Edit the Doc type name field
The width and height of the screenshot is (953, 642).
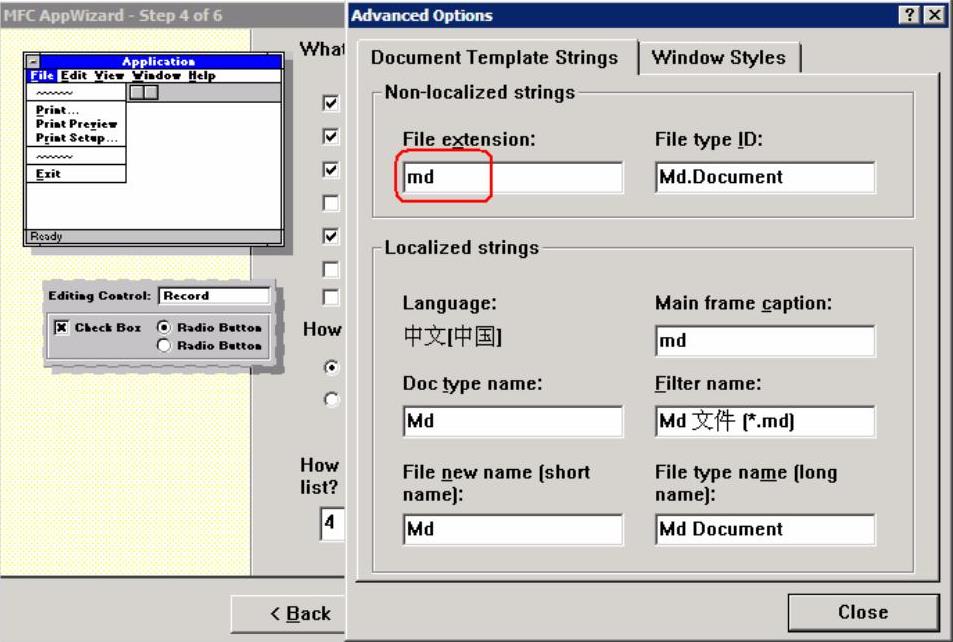coord(512,421)
